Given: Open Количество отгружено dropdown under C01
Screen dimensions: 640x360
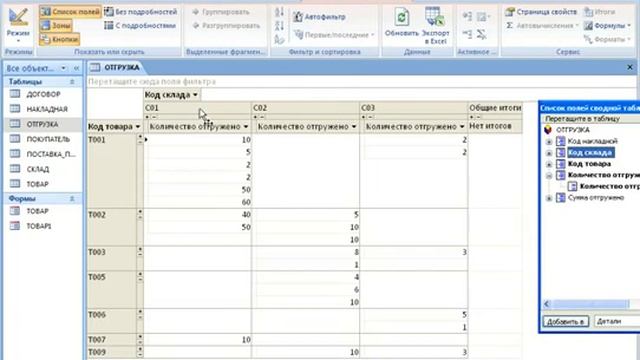Looking at the screenshot, I should pos(246,127).
